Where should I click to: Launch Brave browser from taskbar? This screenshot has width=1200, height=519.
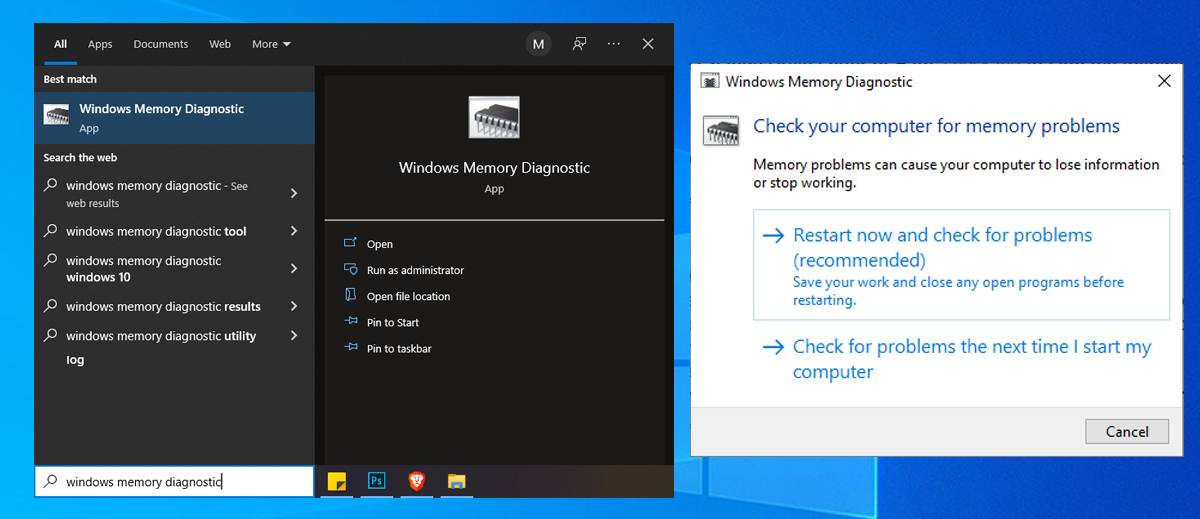point(416,481)
